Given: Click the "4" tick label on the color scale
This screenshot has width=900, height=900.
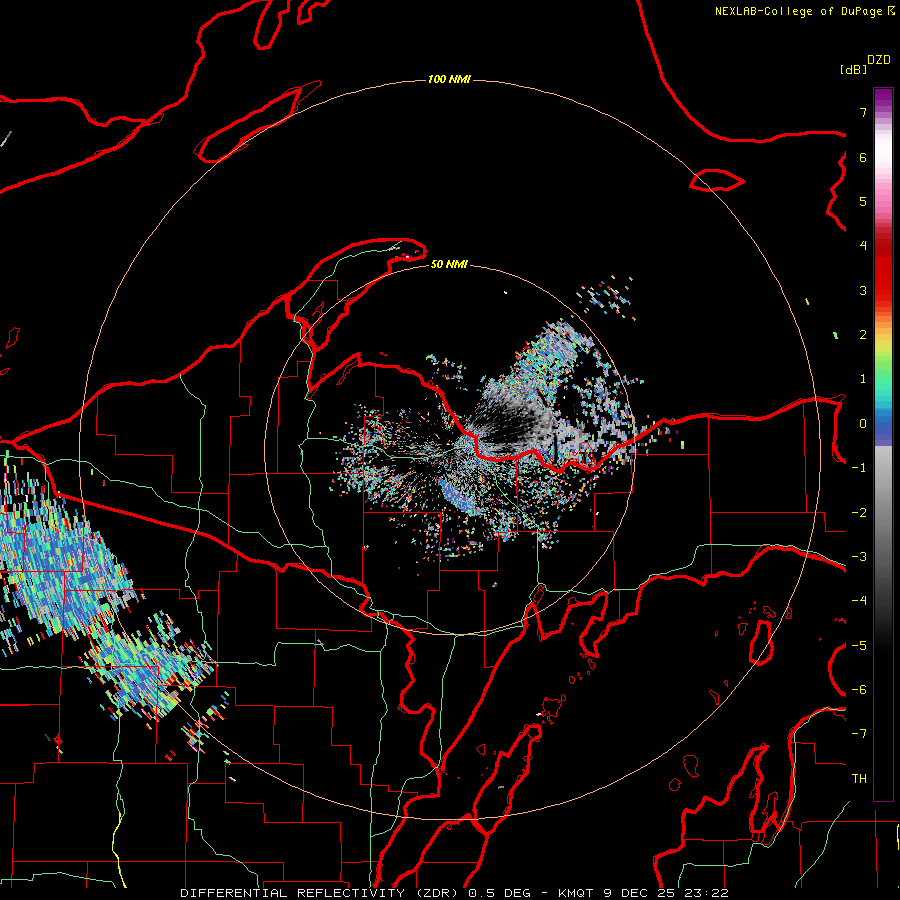Looking at the screenshot, I should coord(863,246).
